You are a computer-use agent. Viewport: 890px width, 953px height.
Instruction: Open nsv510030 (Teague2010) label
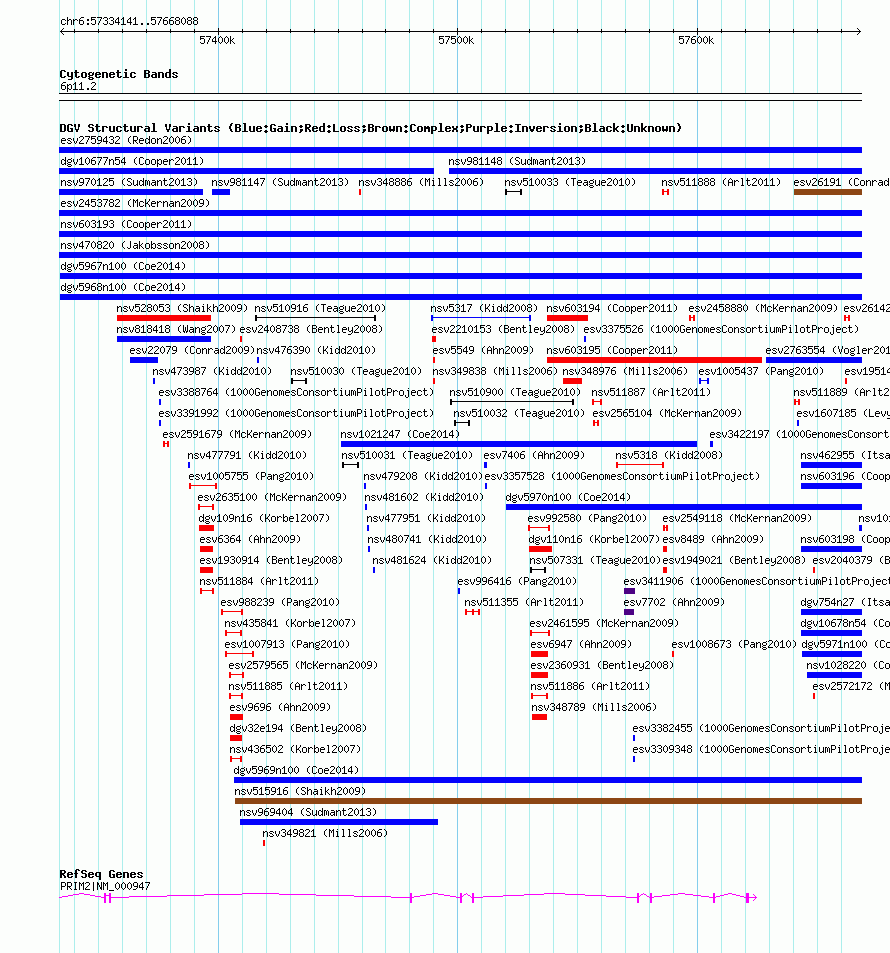pyautogui.click(x=356, y=371)
